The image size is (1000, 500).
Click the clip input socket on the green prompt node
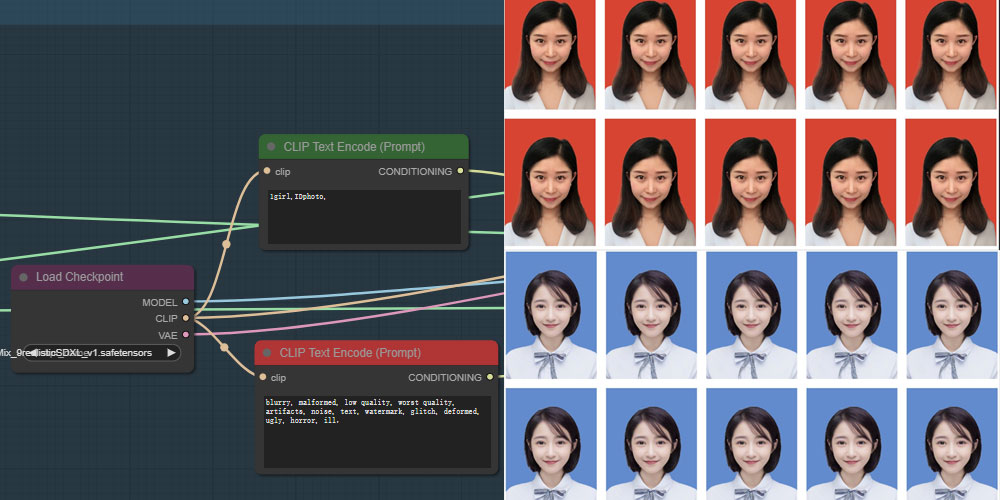[267, 171]
